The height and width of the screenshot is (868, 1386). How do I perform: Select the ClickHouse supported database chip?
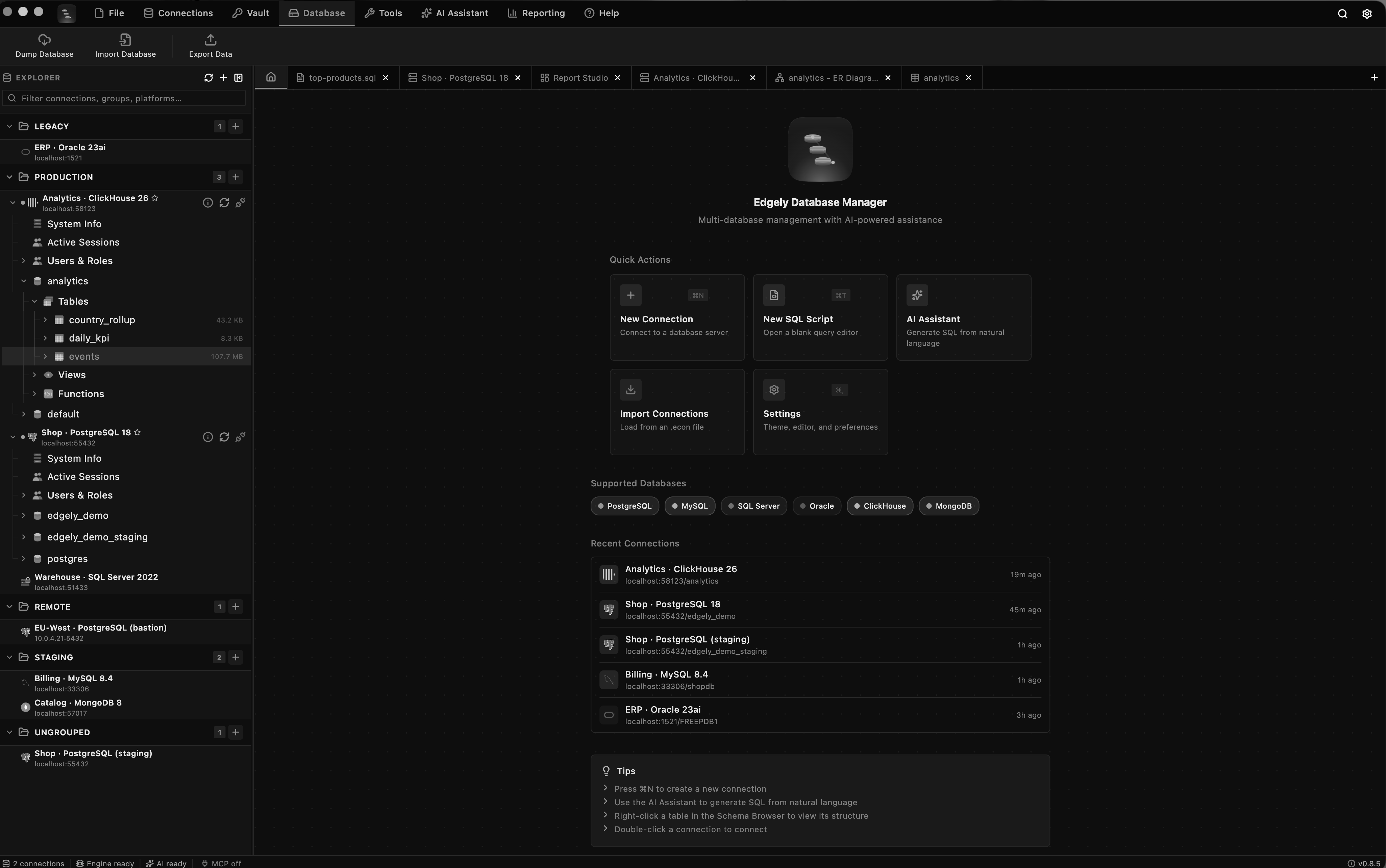click(880, 506)
